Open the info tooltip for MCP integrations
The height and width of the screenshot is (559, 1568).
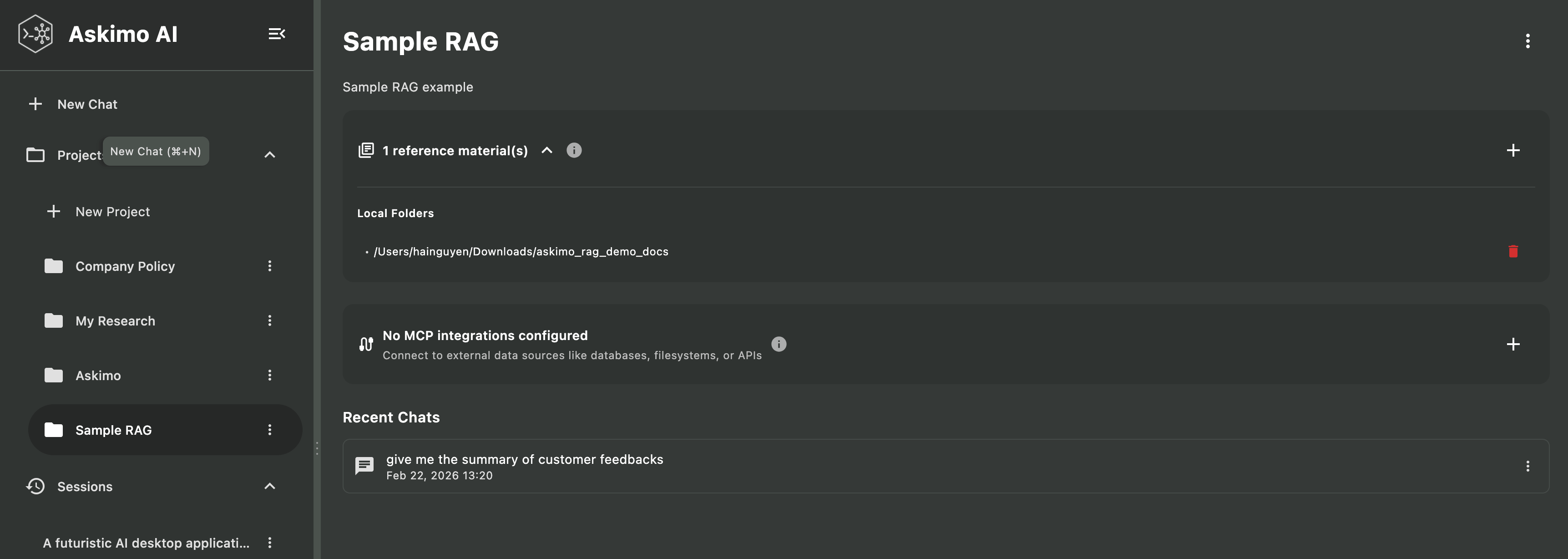tap(779, 344)
